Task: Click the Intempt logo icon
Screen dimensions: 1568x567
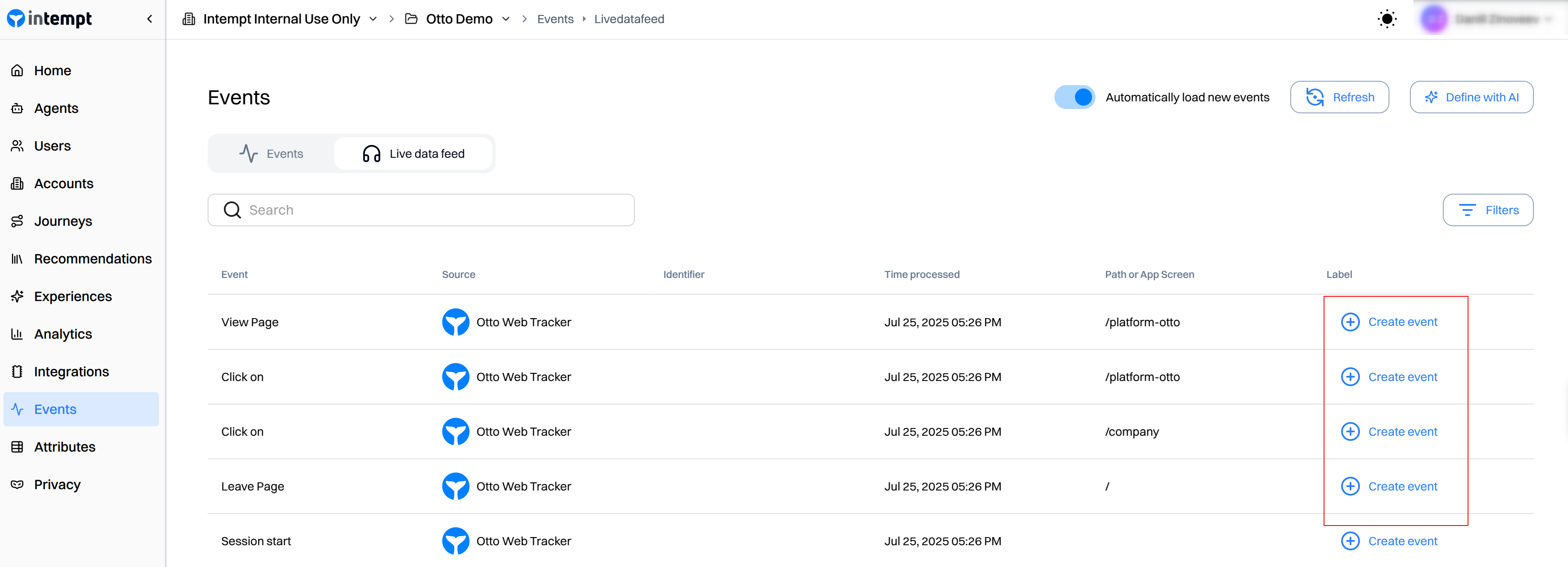Action: click(x=16, y=19)
